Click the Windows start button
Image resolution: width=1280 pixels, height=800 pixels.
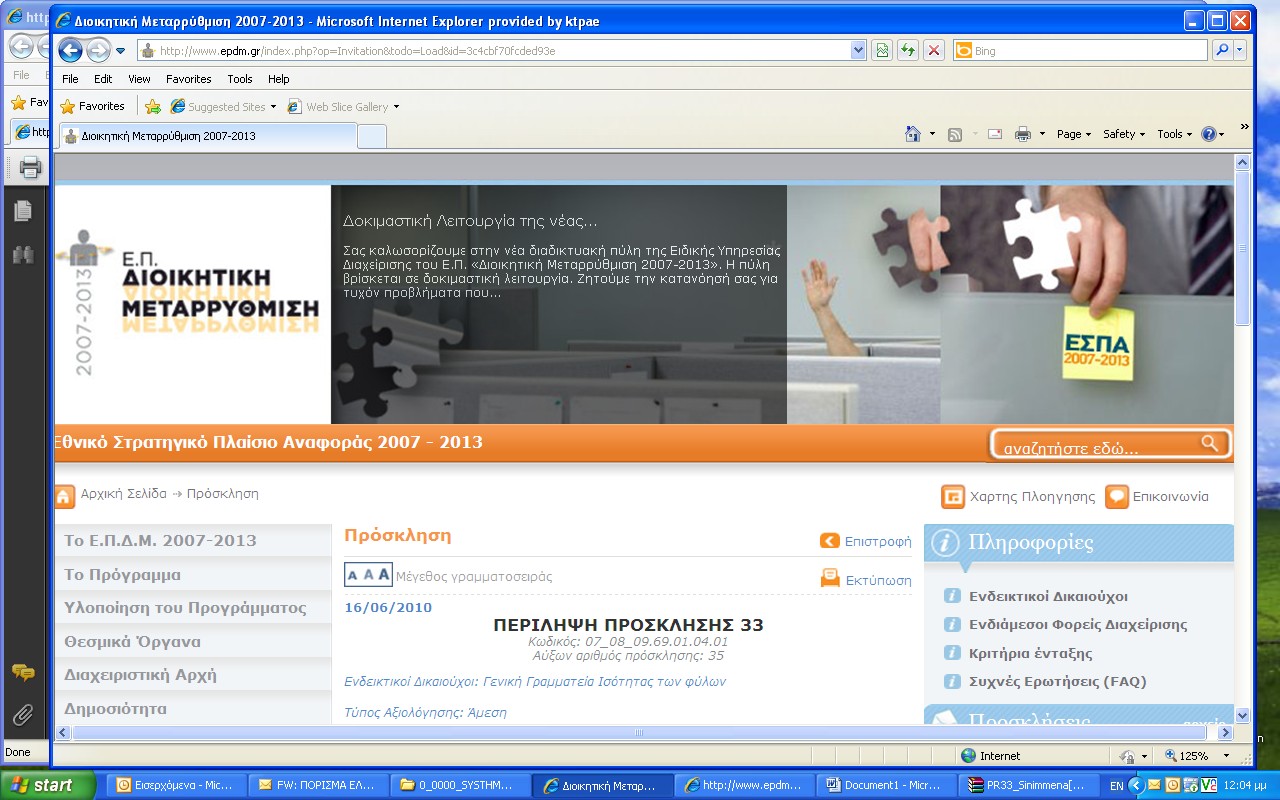[x=48, y=785]
